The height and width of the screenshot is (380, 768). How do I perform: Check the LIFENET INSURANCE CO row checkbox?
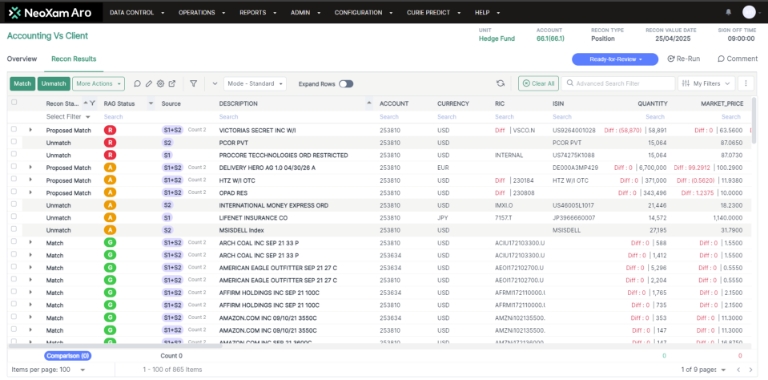(14, 216)
